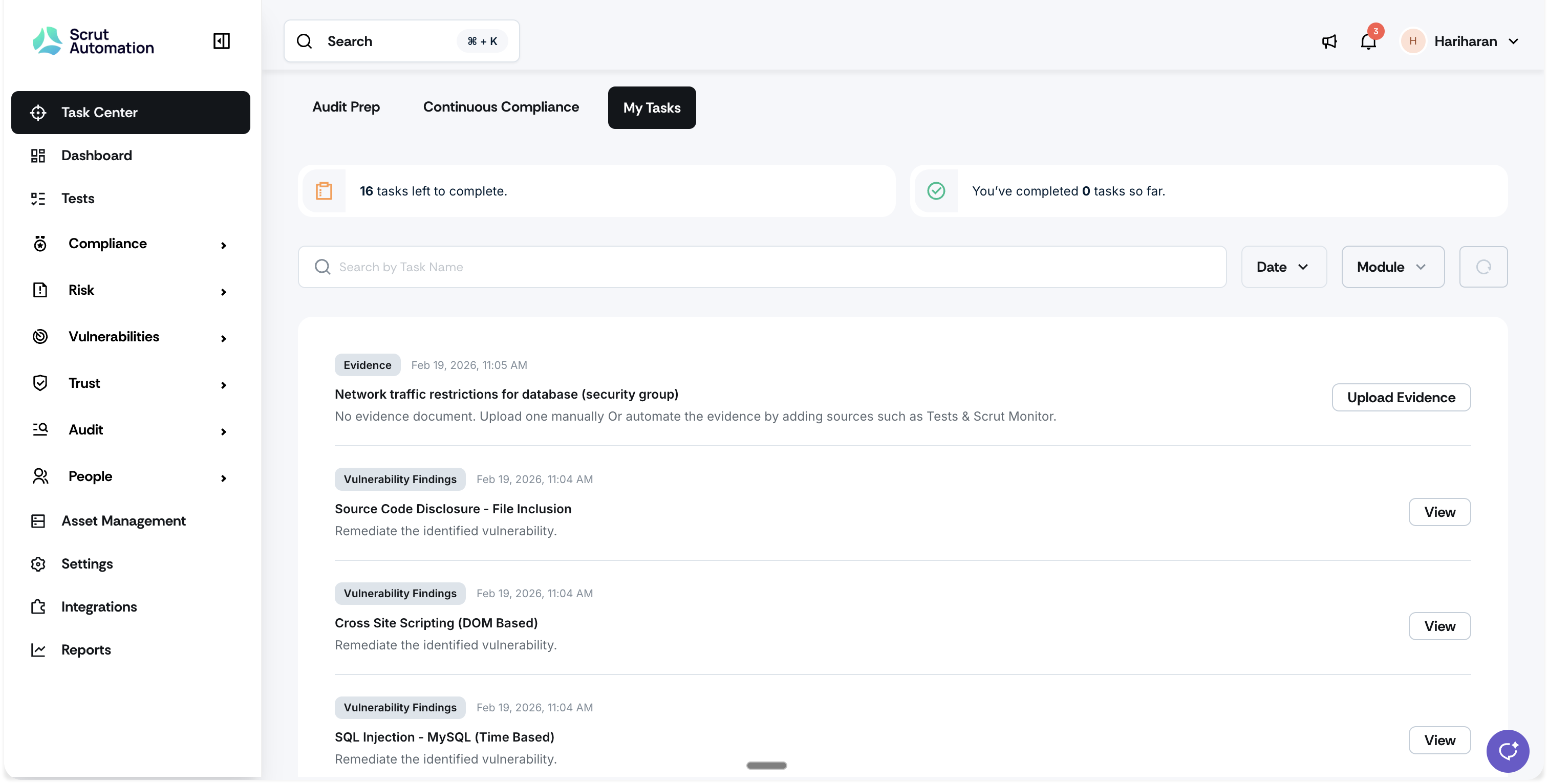Open the notifications bell
The height and width of the screenshot is (784, 1548).
click(x=1368, y=41)
